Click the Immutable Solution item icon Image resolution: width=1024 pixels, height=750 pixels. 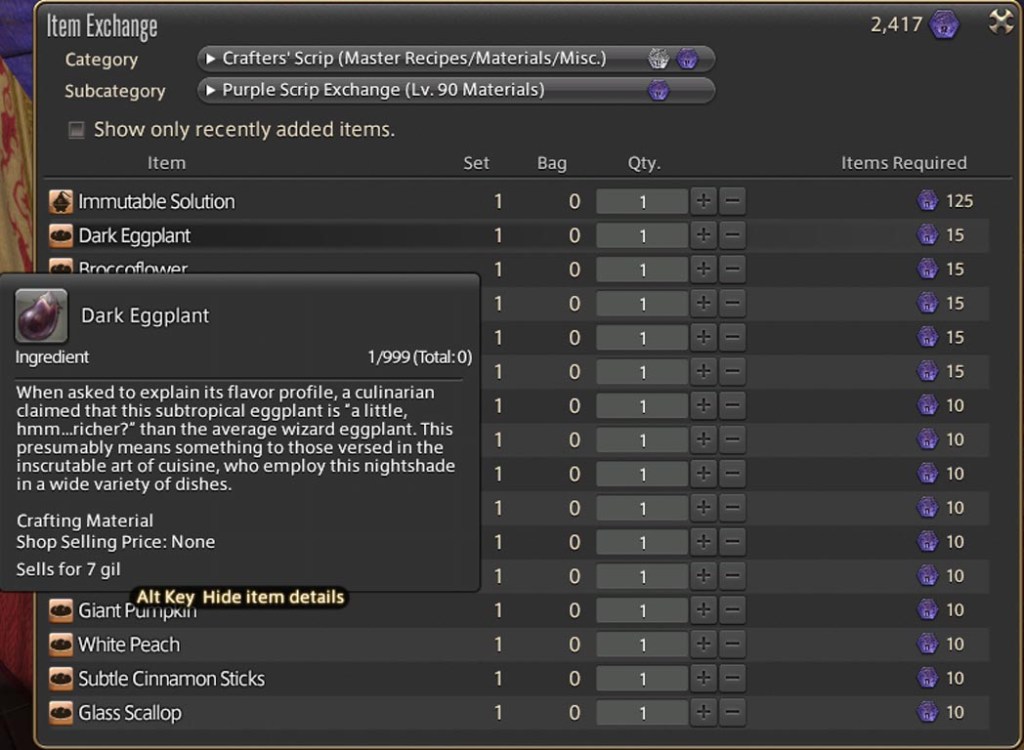[x=61, y=202]
